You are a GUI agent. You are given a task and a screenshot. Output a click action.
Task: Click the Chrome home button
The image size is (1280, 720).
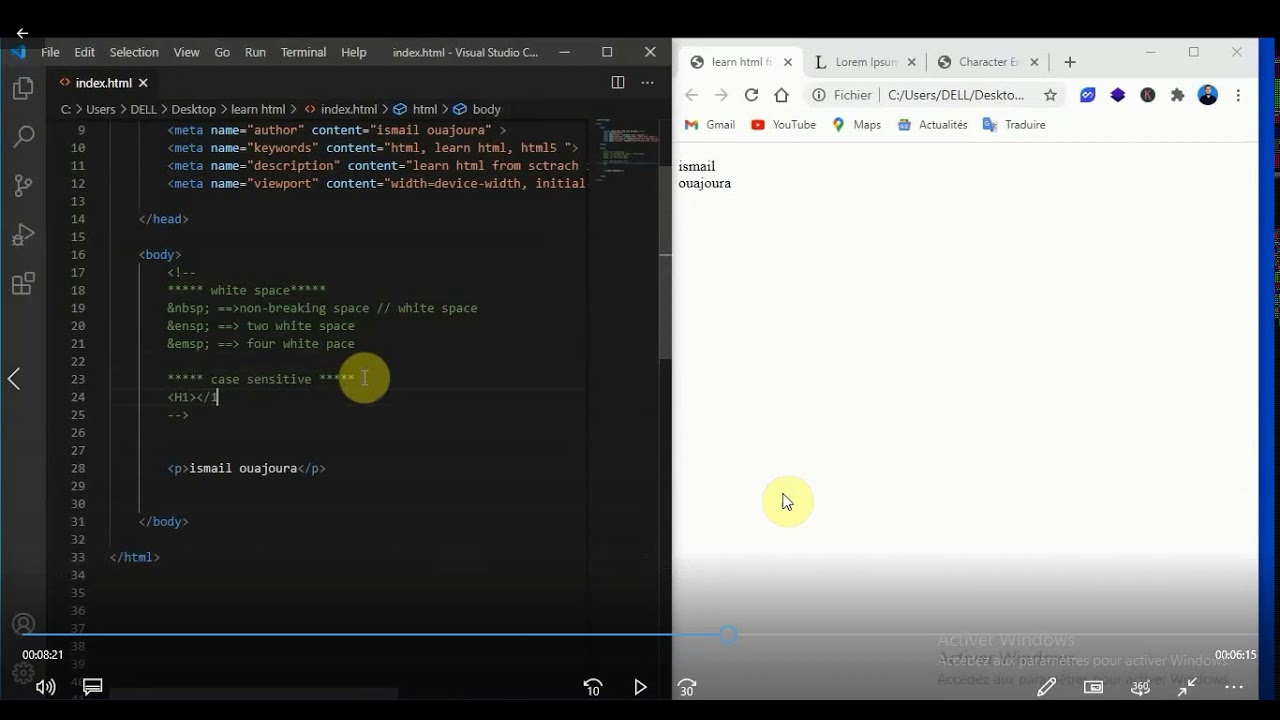pyautogui.click(x=782, y=95)
